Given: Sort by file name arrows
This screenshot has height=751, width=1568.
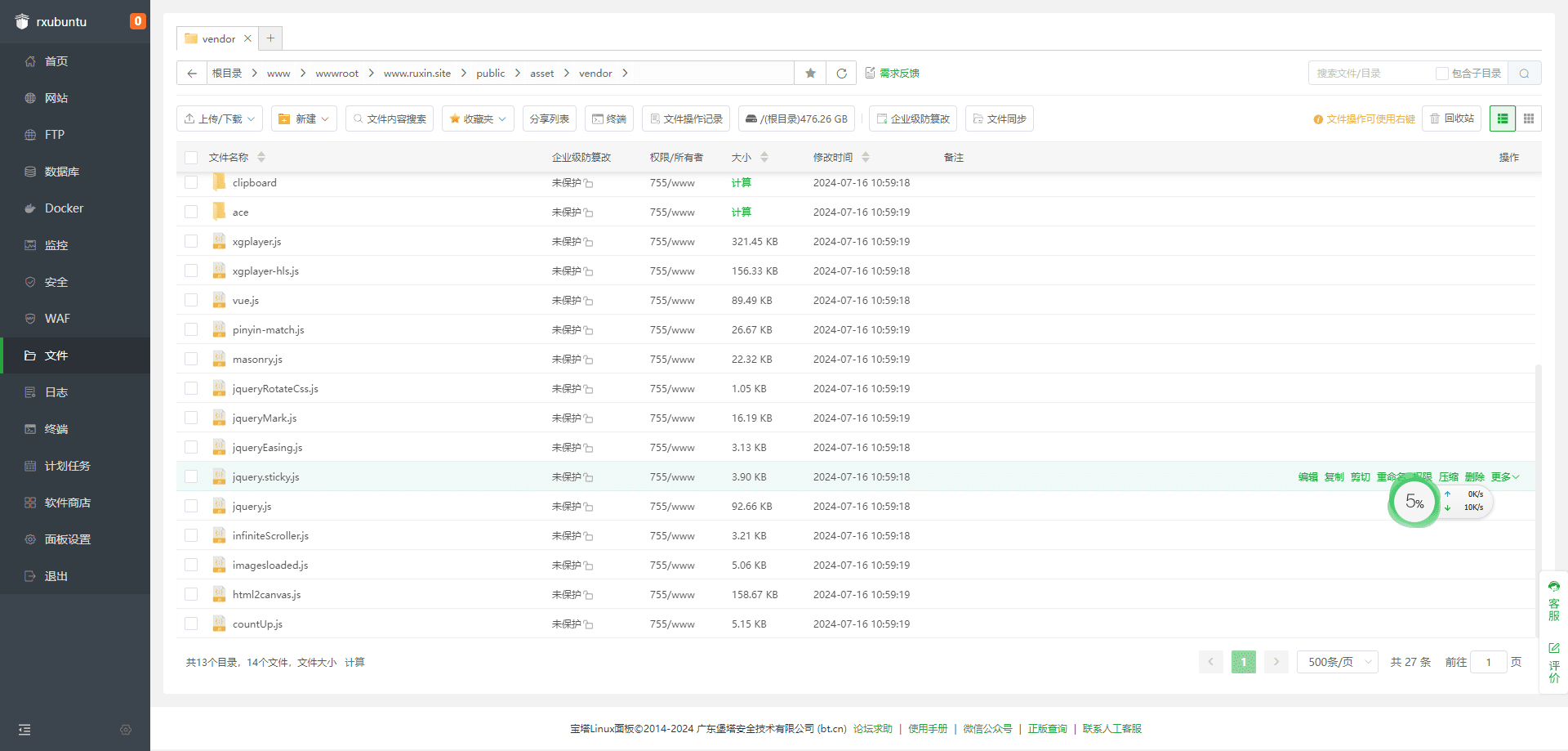Looking at the screenshot, I should [261, 157].
